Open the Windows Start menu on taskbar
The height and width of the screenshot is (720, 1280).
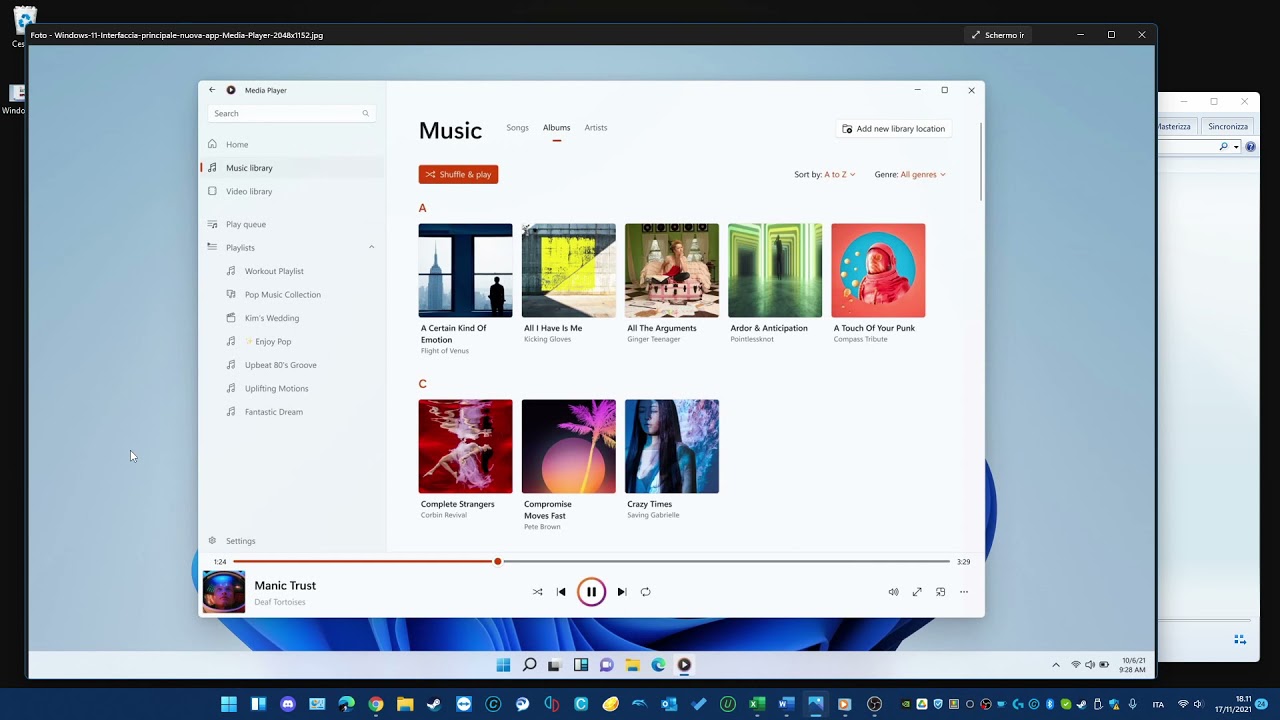click(x=229, y=704)
